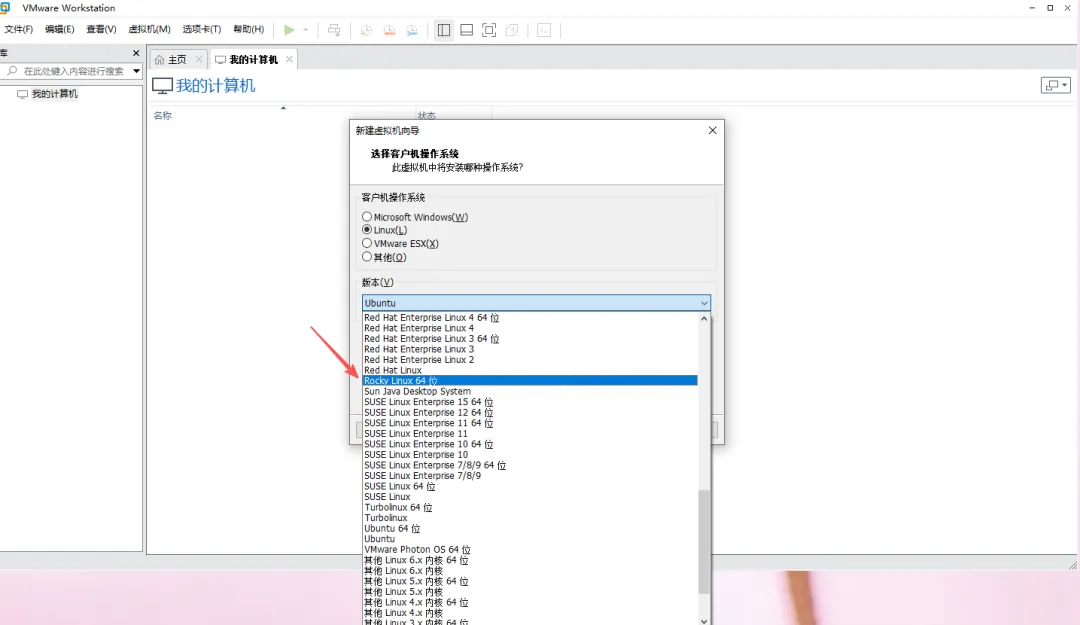This screenshot has height=625, width=1080.
Task: Switch to the 主页 tab
Action: point(178,59)
